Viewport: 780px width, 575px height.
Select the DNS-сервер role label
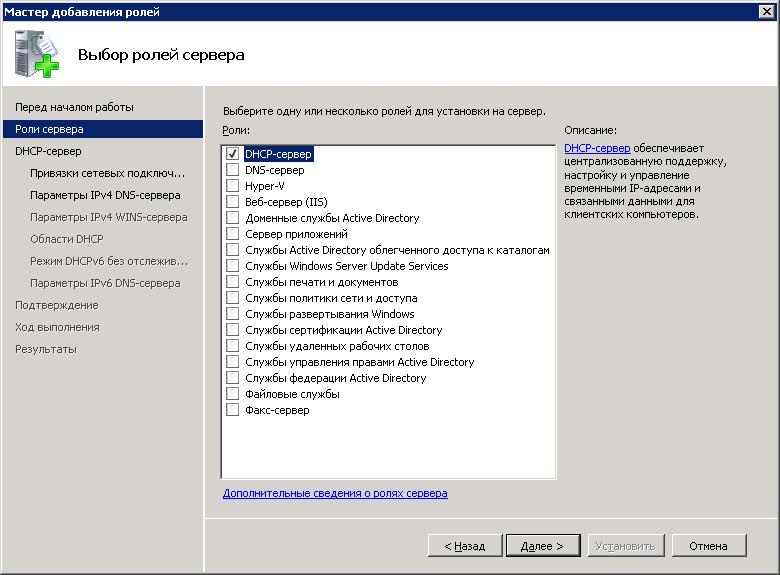click(275, 170)
